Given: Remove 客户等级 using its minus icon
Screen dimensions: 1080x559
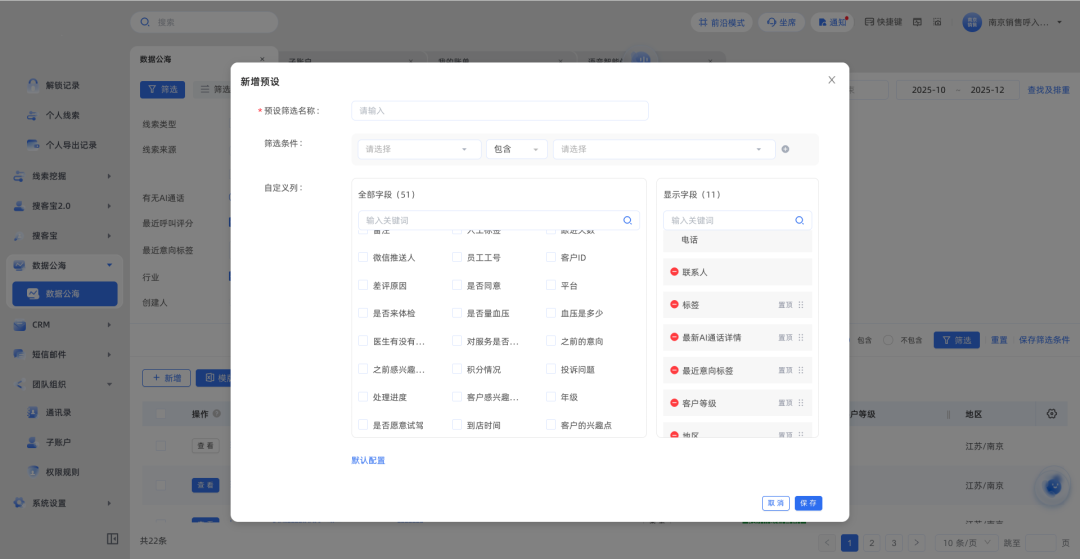Looking at the screenshot, I should (x=674, y=403).
